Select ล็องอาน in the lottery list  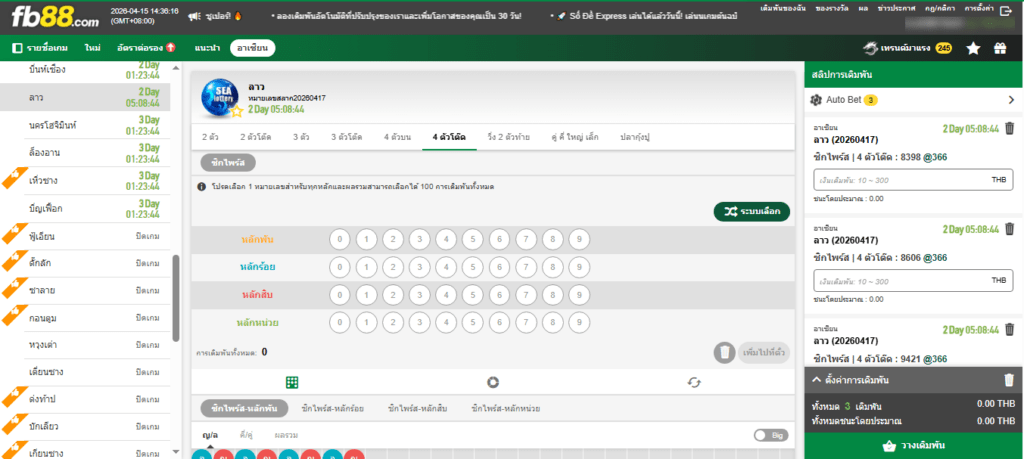[85, 153]
